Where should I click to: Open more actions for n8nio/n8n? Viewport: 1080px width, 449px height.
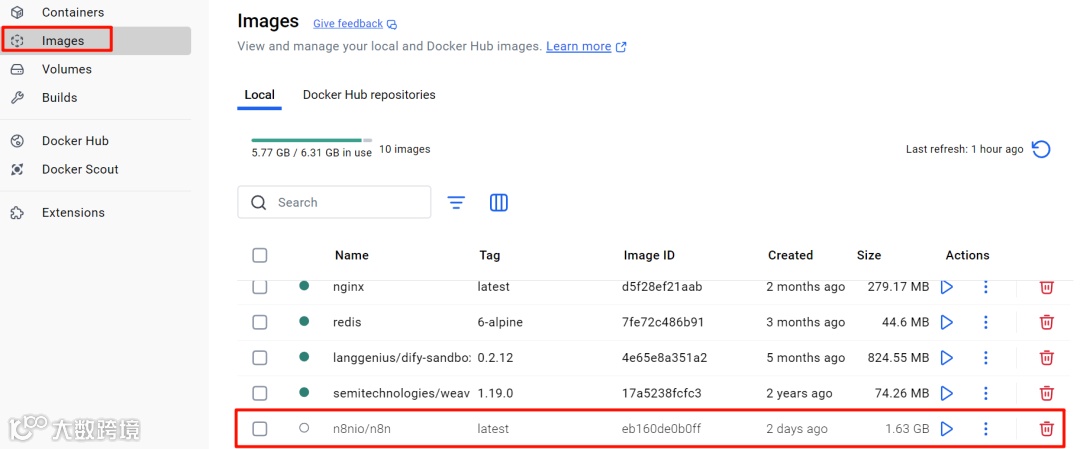tap(986, 429)
